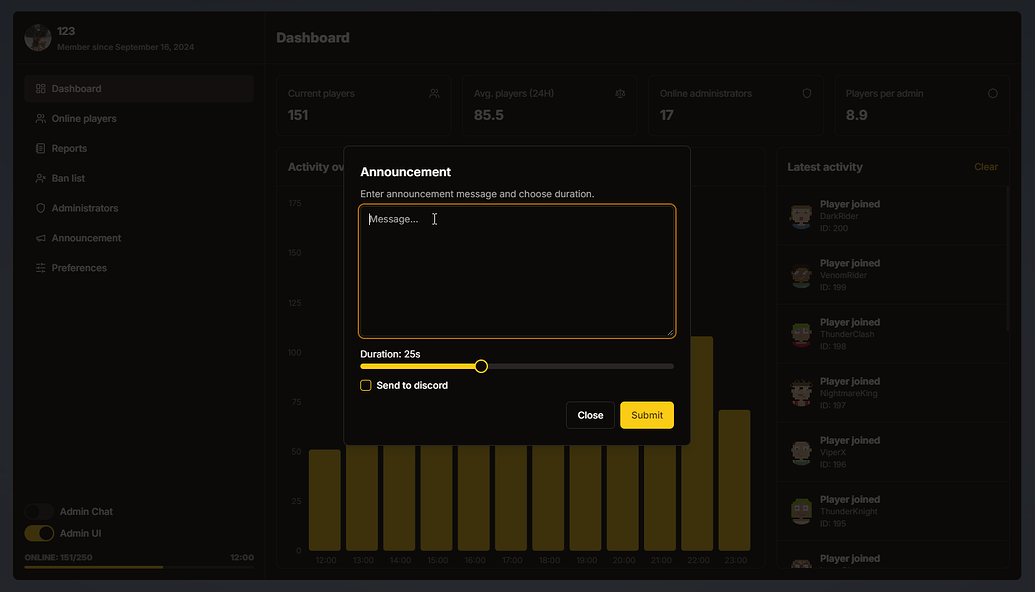Click the Online players sidebar icon

(39, 118)
